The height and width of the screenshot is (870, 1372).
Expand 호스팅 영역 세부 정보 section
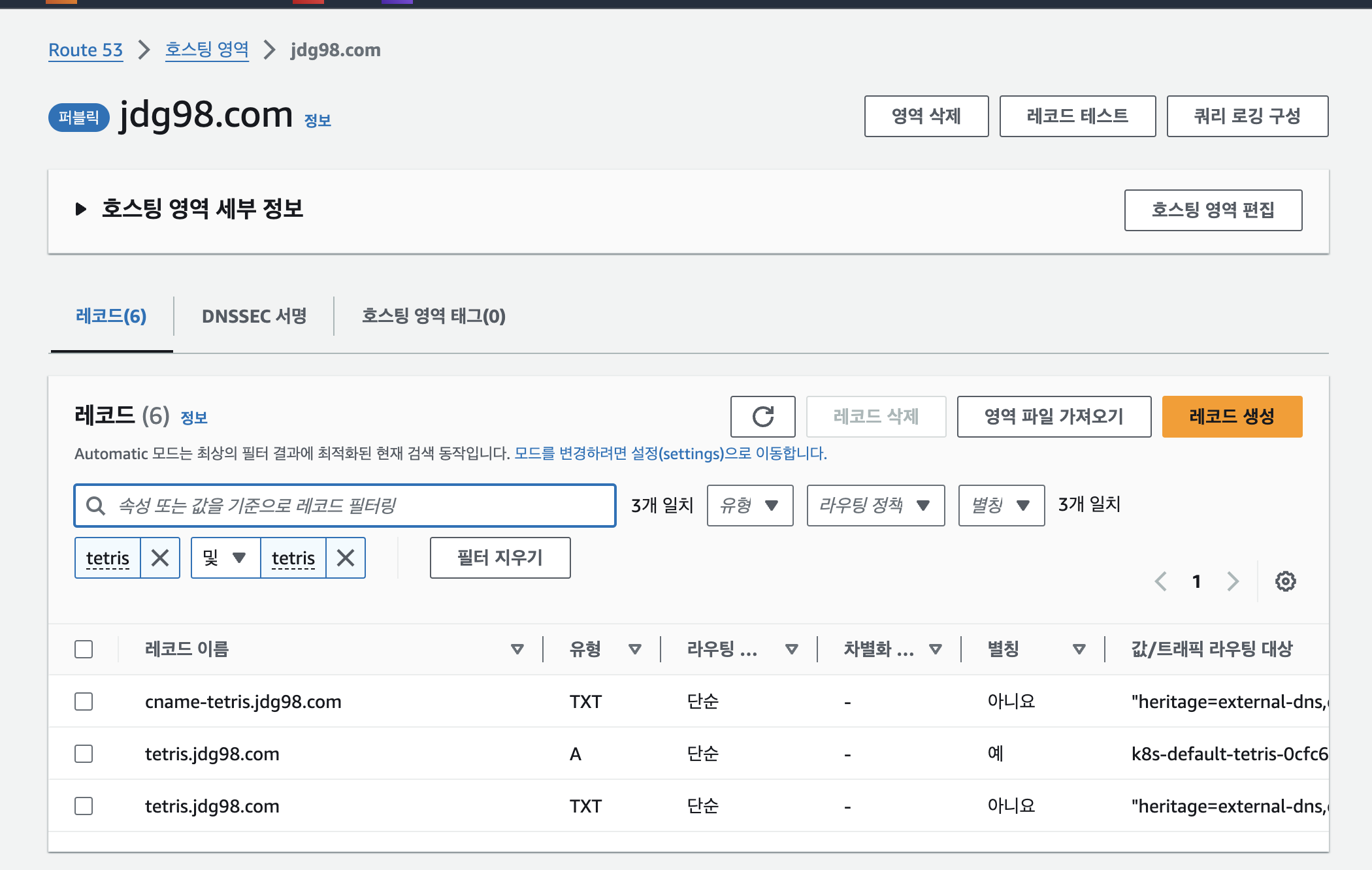[81, 209]
